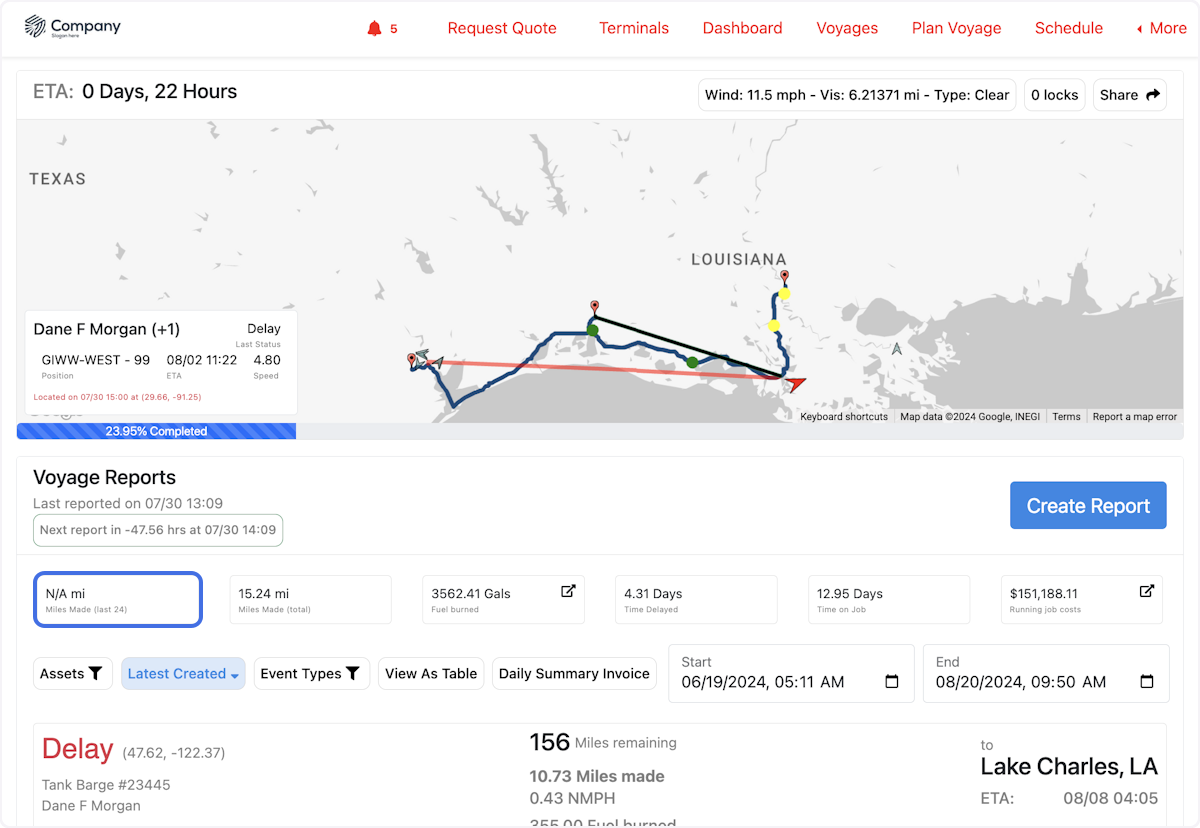Select a green waypoint marker on the route
Viewport: 1200px width, 828px height.
coord(594,330)
